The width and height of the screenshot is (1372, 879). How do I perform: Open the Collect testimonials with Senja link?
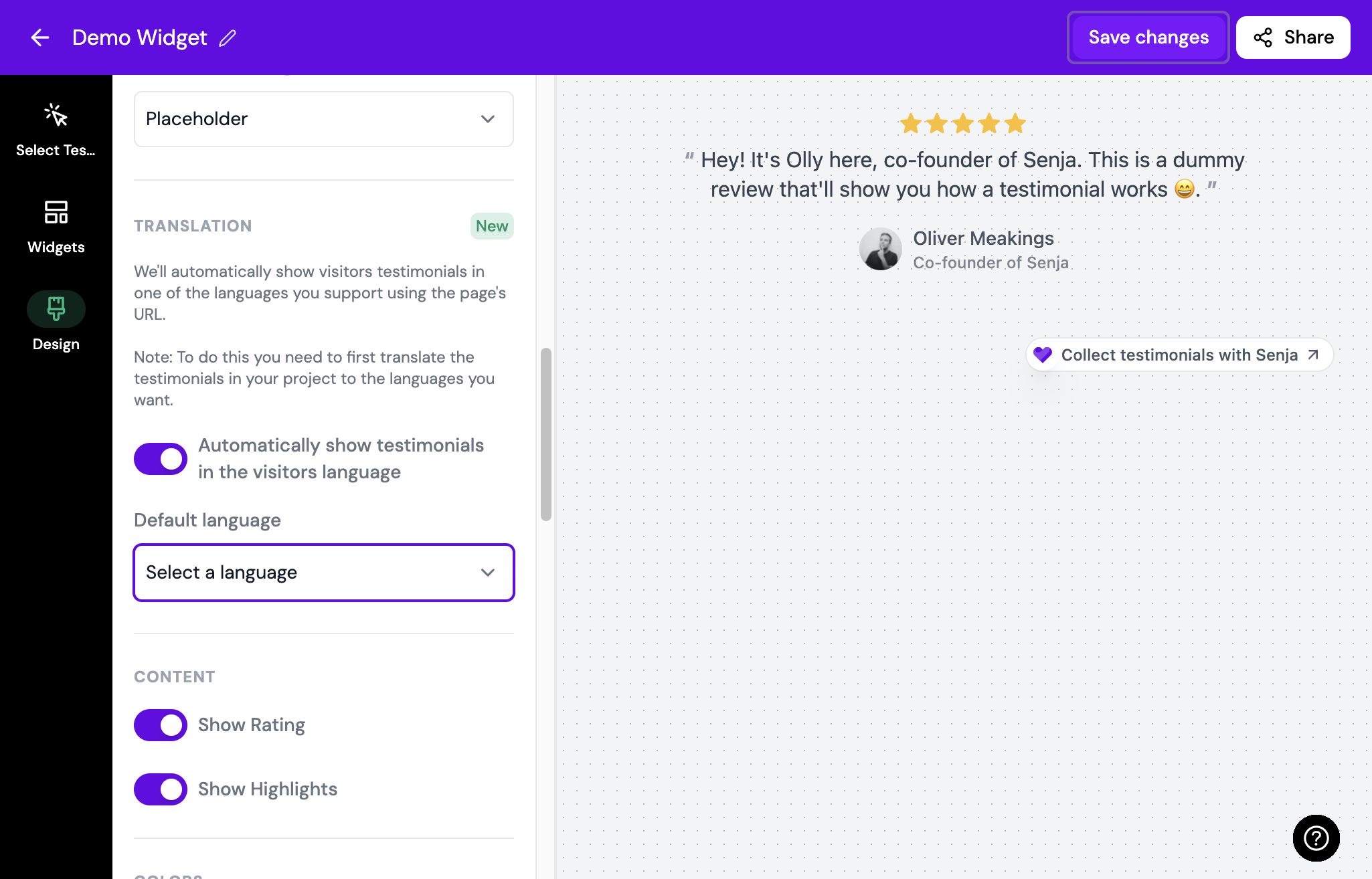(1179, 355)
